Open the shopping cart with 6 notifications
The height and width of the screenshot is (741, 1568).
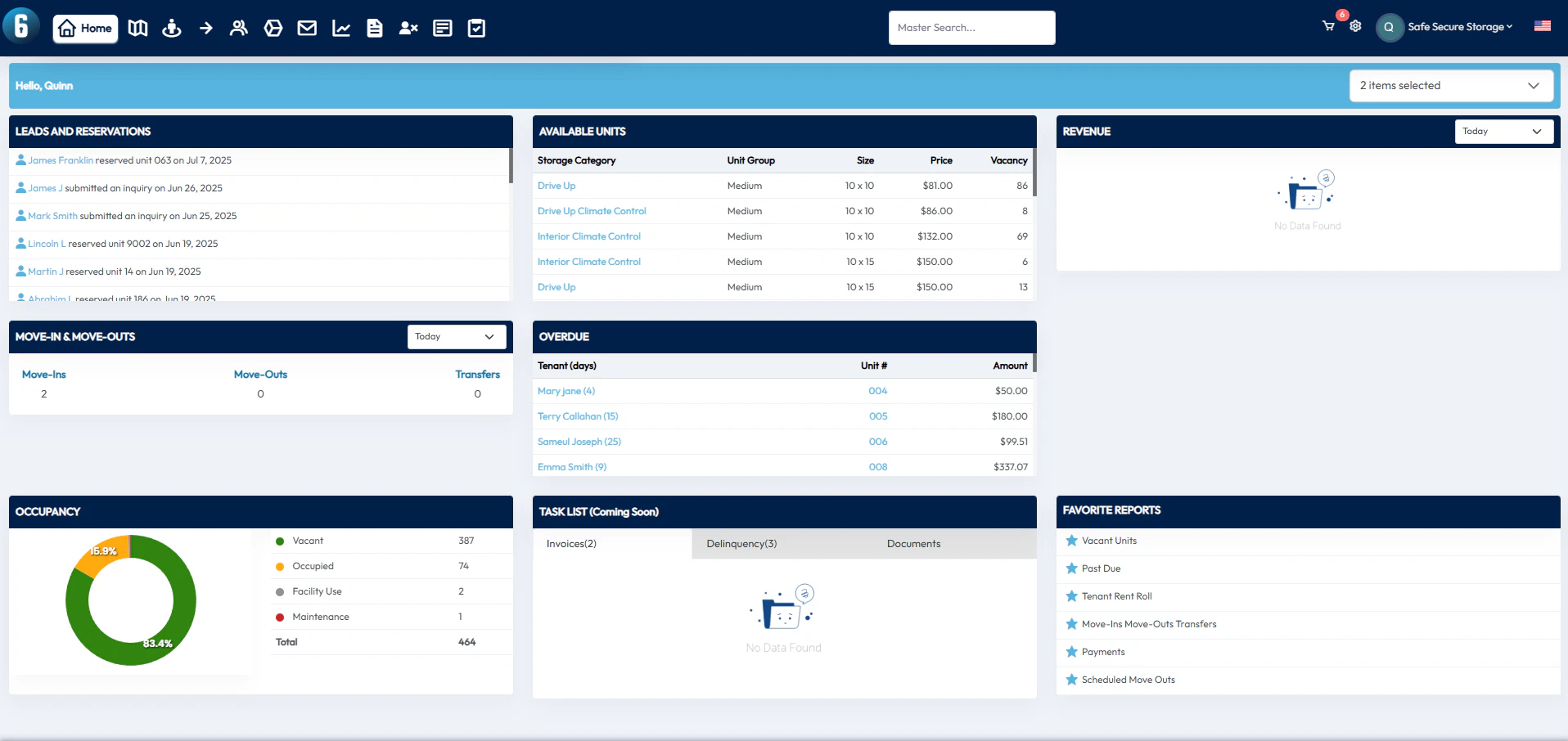pos(1327,27)
